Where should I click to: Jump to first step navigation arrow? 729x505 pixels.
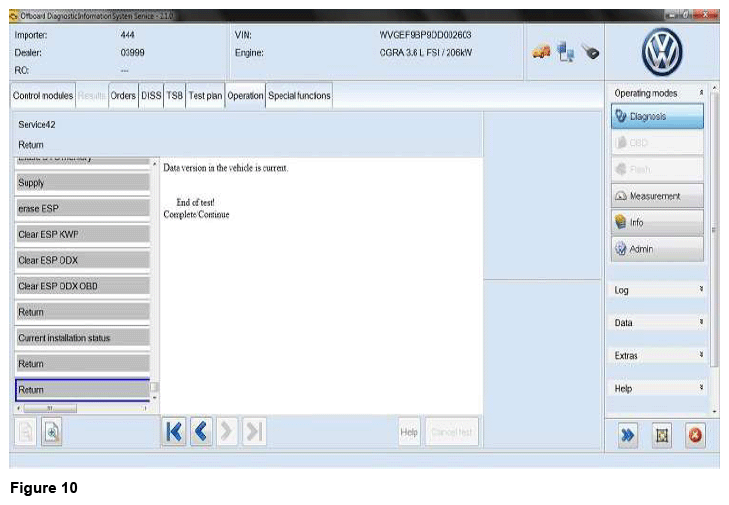(x=174, y=432)
